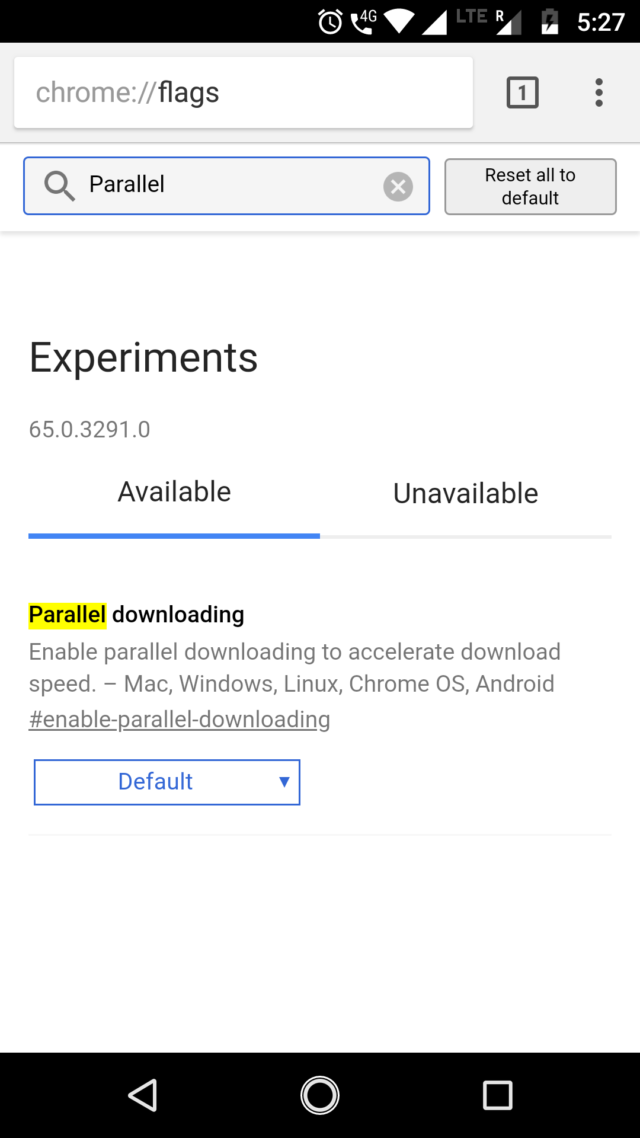Expand the Parallel downloading options selector
Screen dimensions: 640x1138
point(167,782)
